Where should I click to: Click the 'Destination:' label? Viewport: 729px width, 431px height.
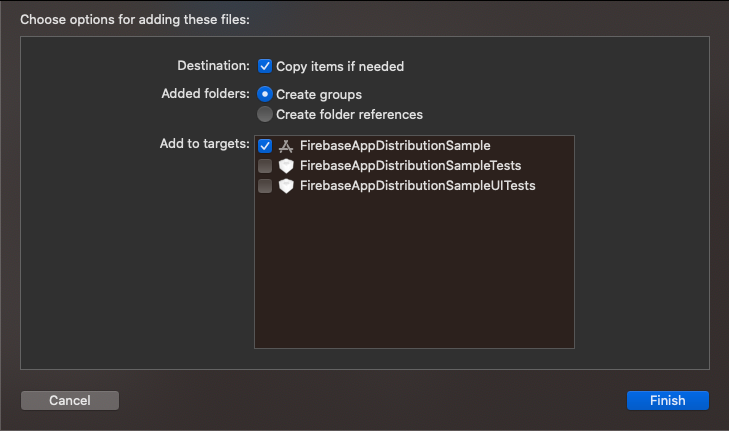213,66
